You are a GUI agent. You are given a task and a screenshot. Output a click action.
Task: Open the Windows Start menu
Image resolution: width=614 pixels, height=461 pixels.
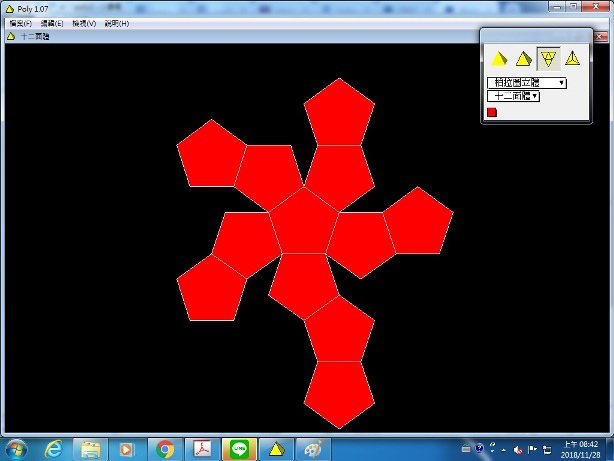pyautogui.click(x=16, y=450)
